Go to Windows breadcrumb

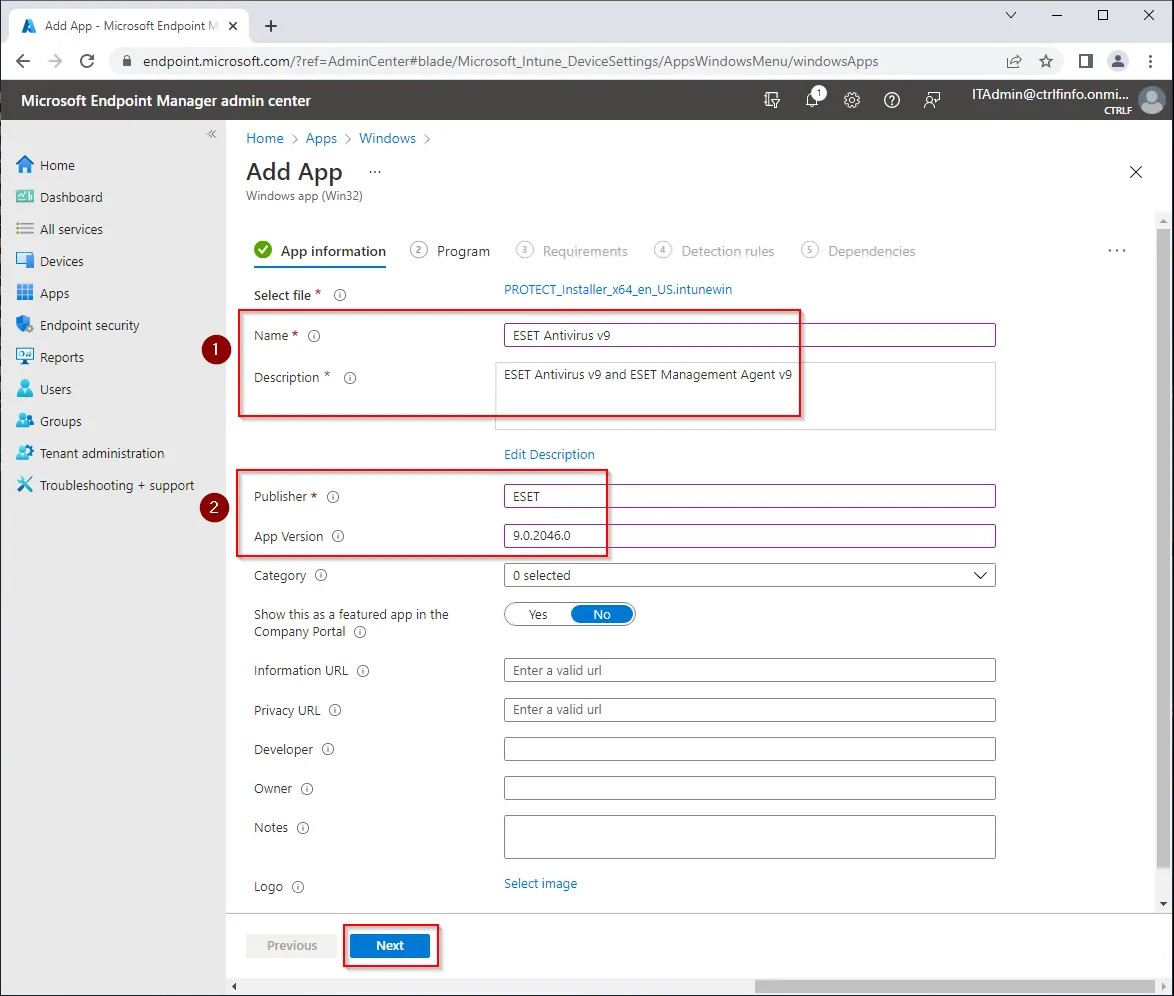coord(387,139)
